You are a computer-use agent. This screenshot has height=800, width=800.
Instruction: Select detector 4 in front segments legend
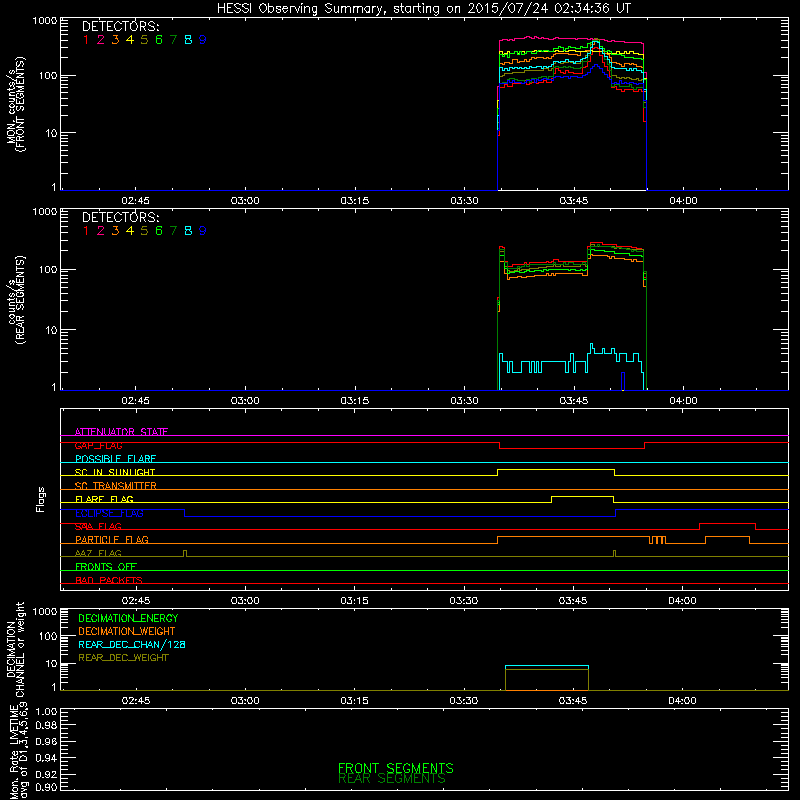pos(130,40)
